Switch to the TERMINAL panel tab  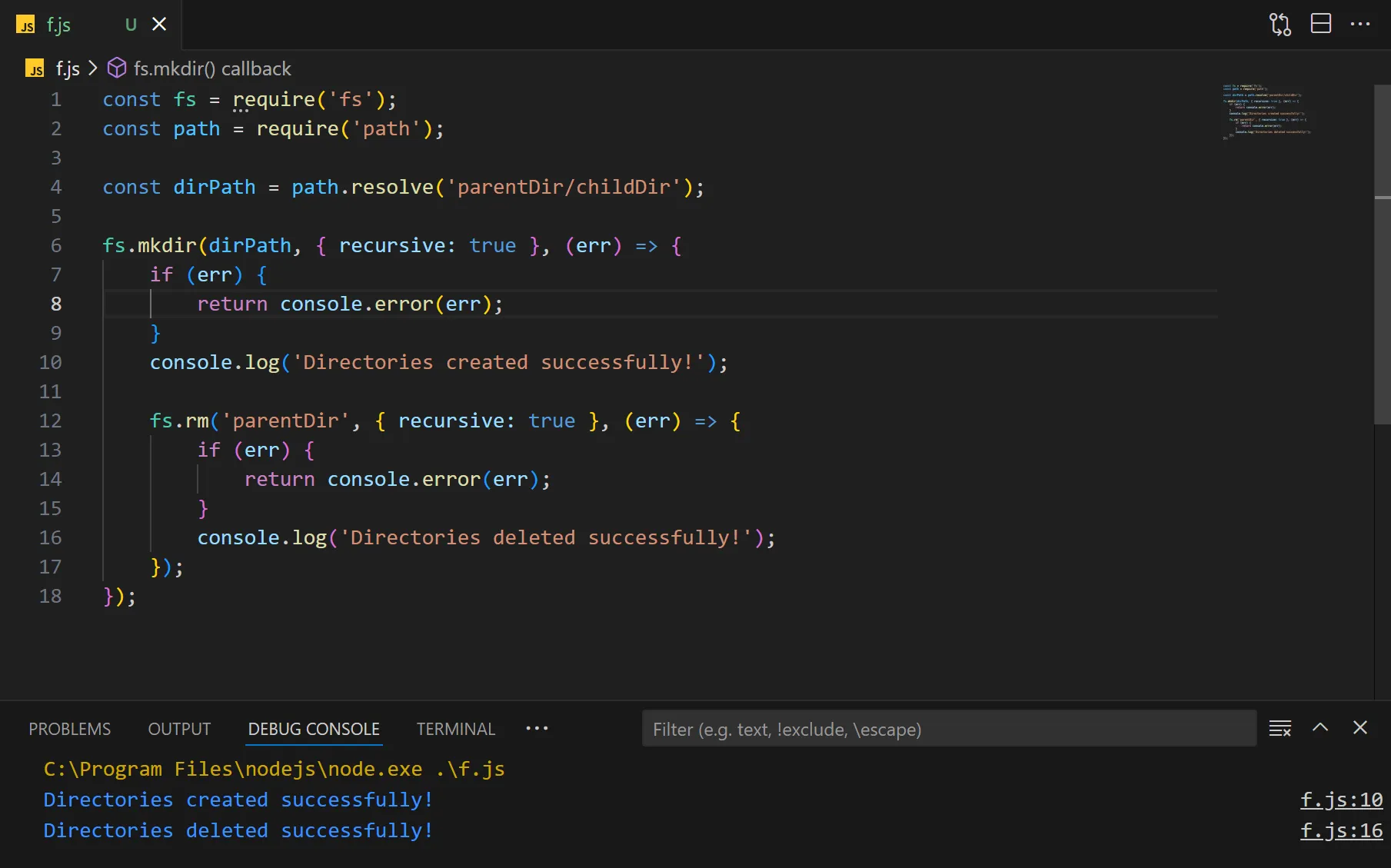(x=456, y=729)
